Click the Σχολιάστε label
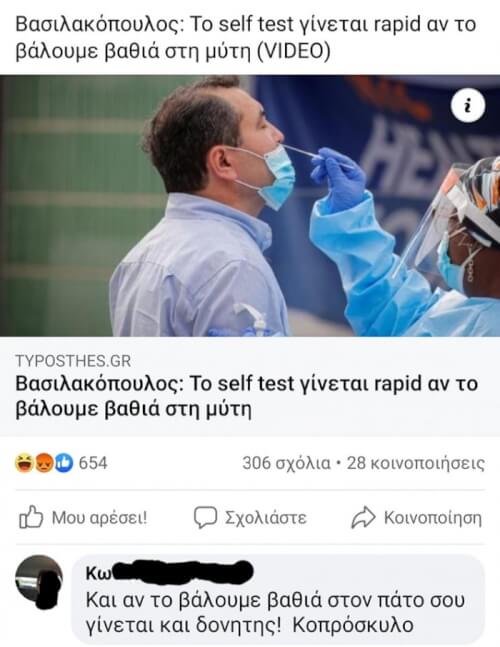Screen dimensions: 500x647 point(266,517)
